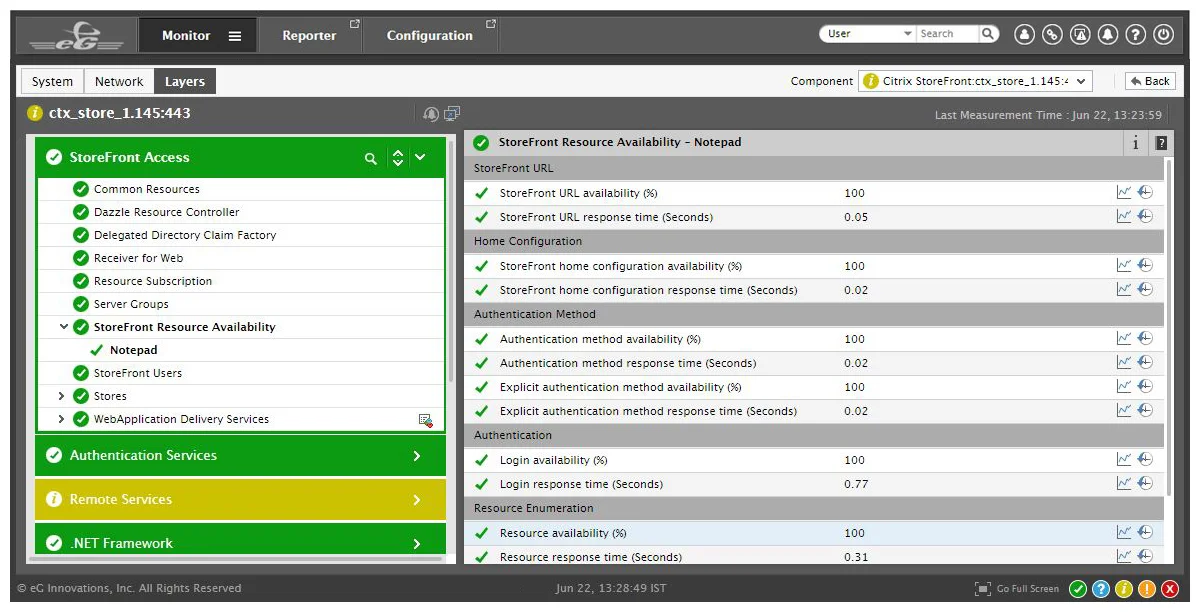Image resolution: width=1200 pixels, height=612 pixels.
Task: Click the notification bell icon in header
Action: pyautogui.click(x=1108, y=34)
